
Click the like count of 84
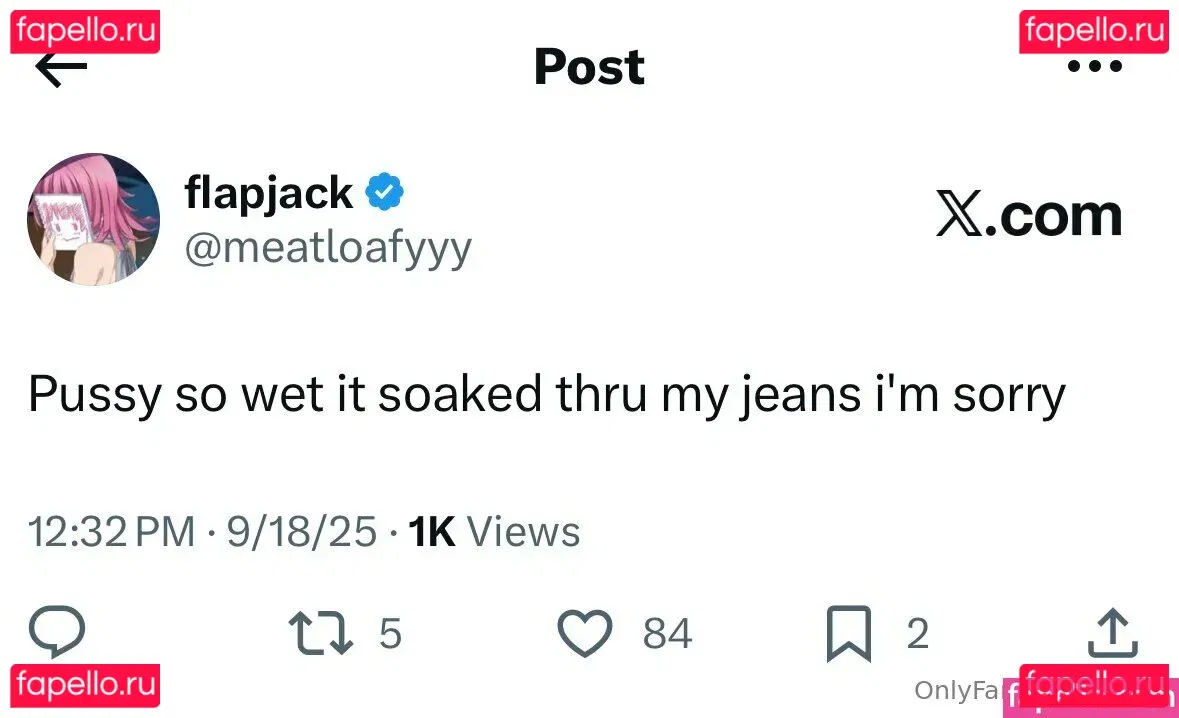tap(667, 634)
